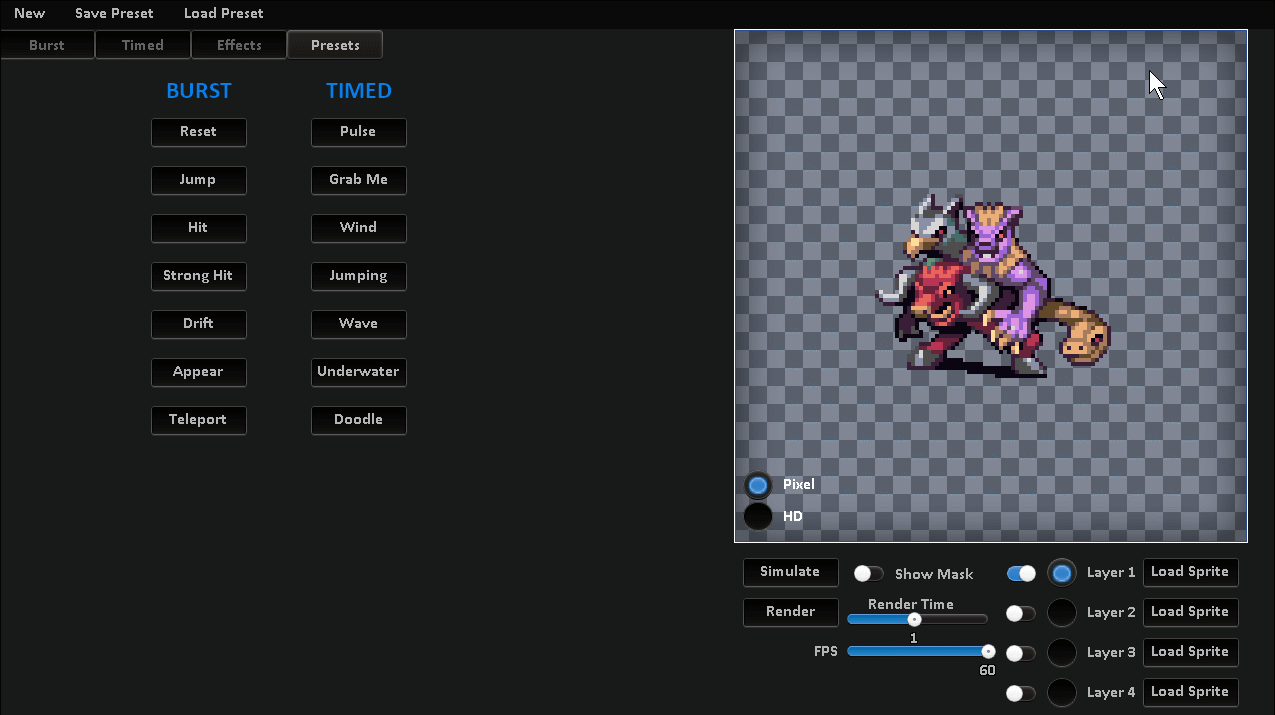1275x715 pixels.
Task: Apply the Pulse timed preset
Action: coord(358,132)
